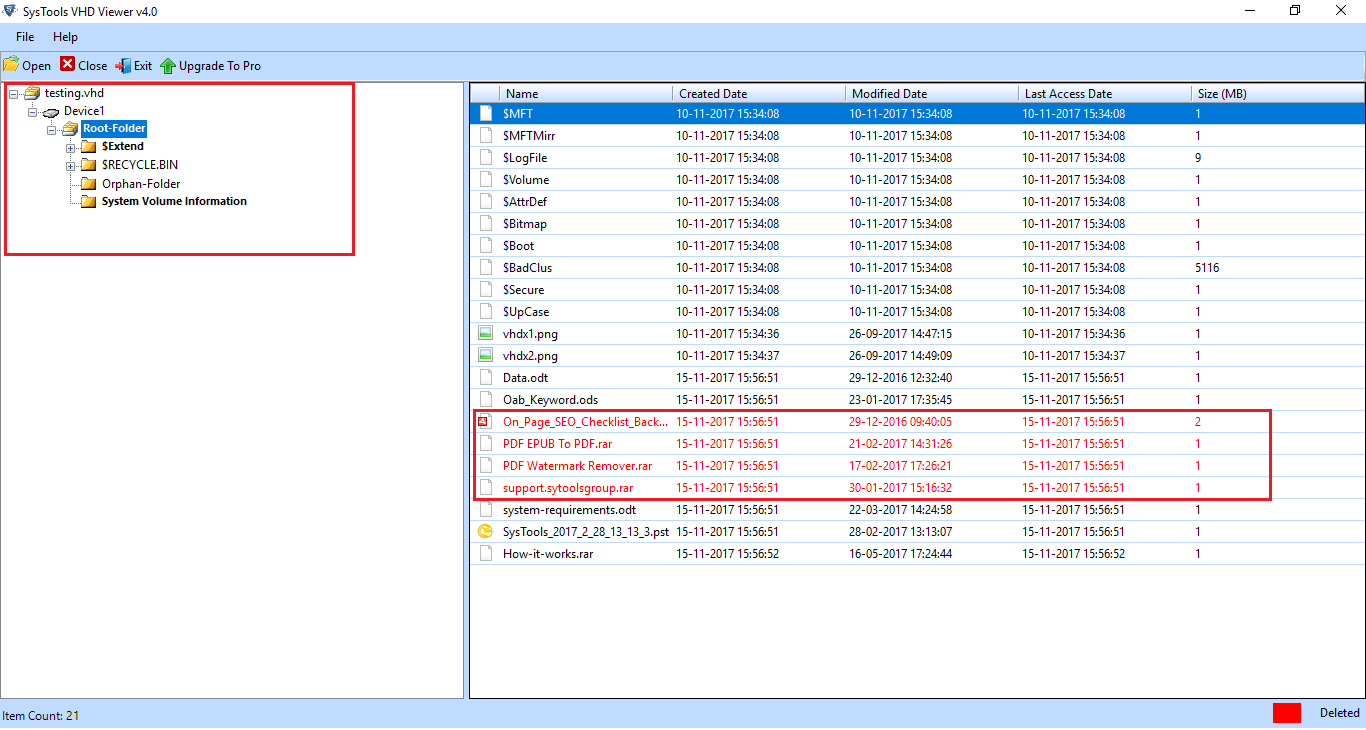The height and width of the screenshot is (730, 1366).
Task: Click modified date 28-02-2017 13:13:07
Action: click(901, 532)
